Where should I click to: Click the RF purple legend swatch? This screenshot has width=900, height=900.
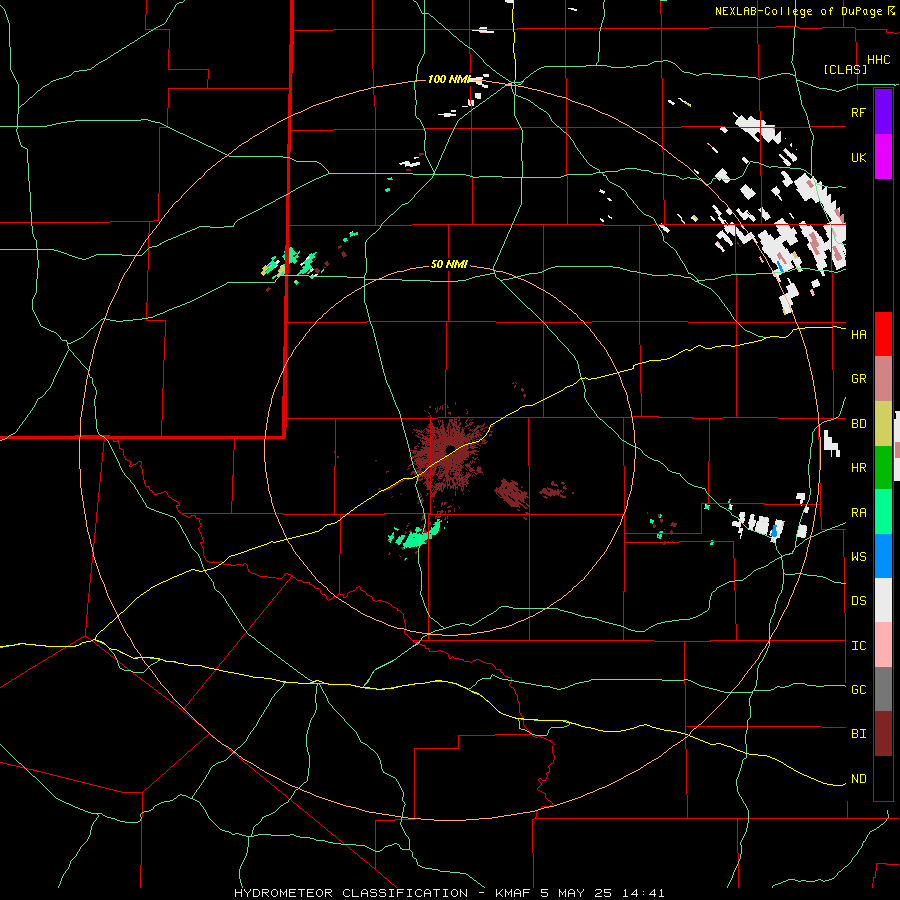point(883,112)
